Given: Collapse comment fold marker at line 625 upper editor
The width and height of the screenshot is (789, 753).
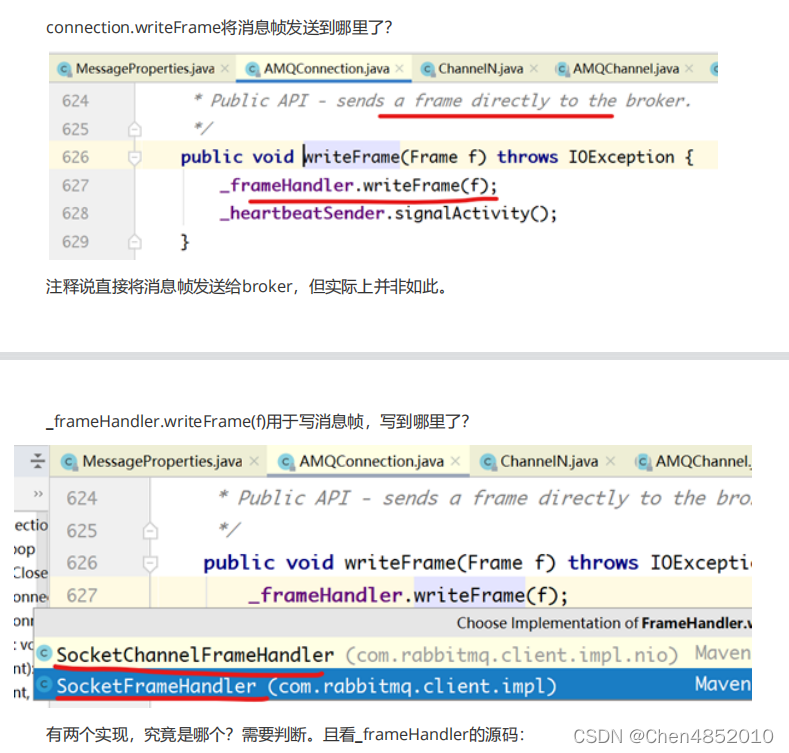Looking at the screenshot, I should pyautogui.click(x=134, y=130).
